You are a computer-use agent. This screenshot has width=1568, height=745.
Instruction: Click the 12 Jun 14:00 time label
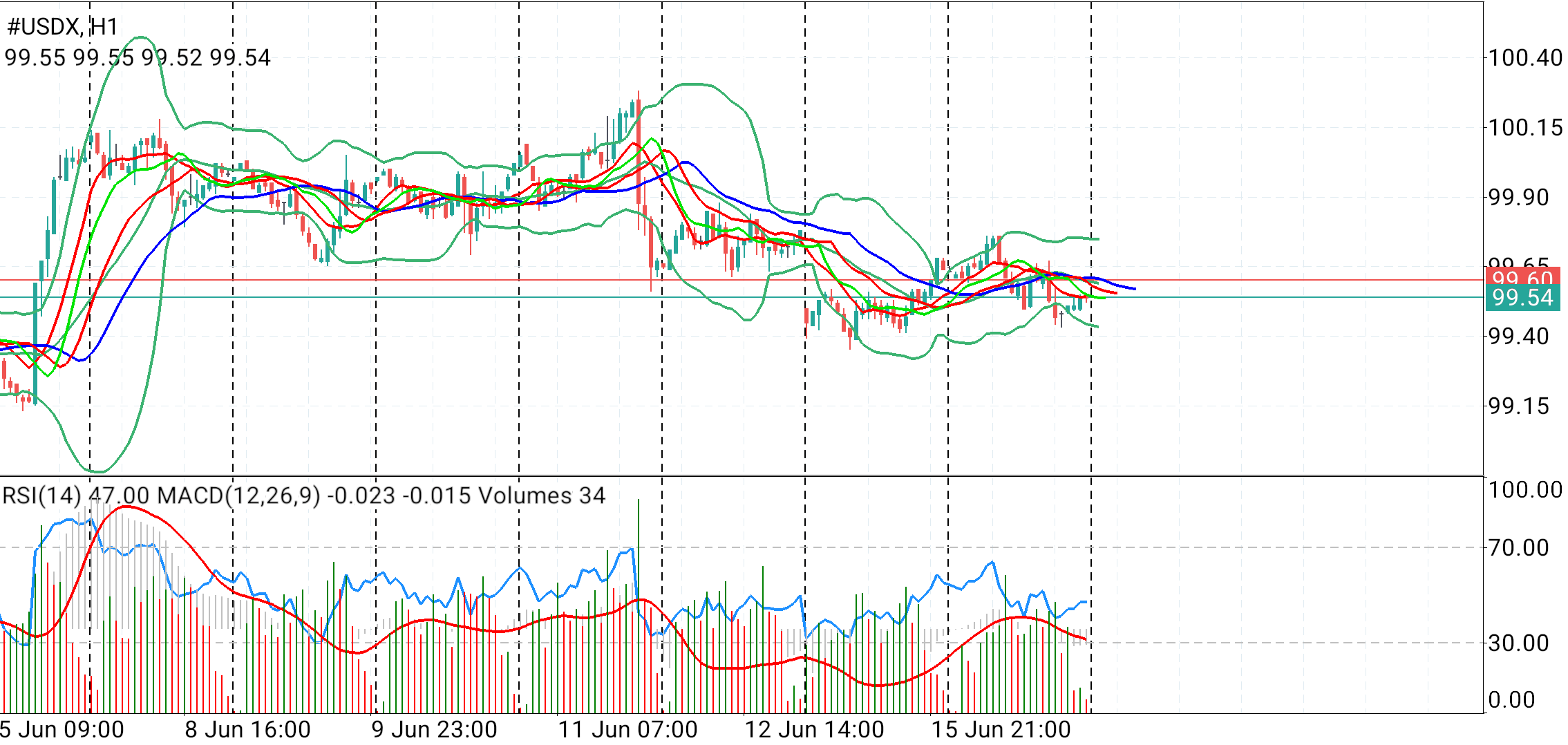pyautogui.click(x=814, y=730)
